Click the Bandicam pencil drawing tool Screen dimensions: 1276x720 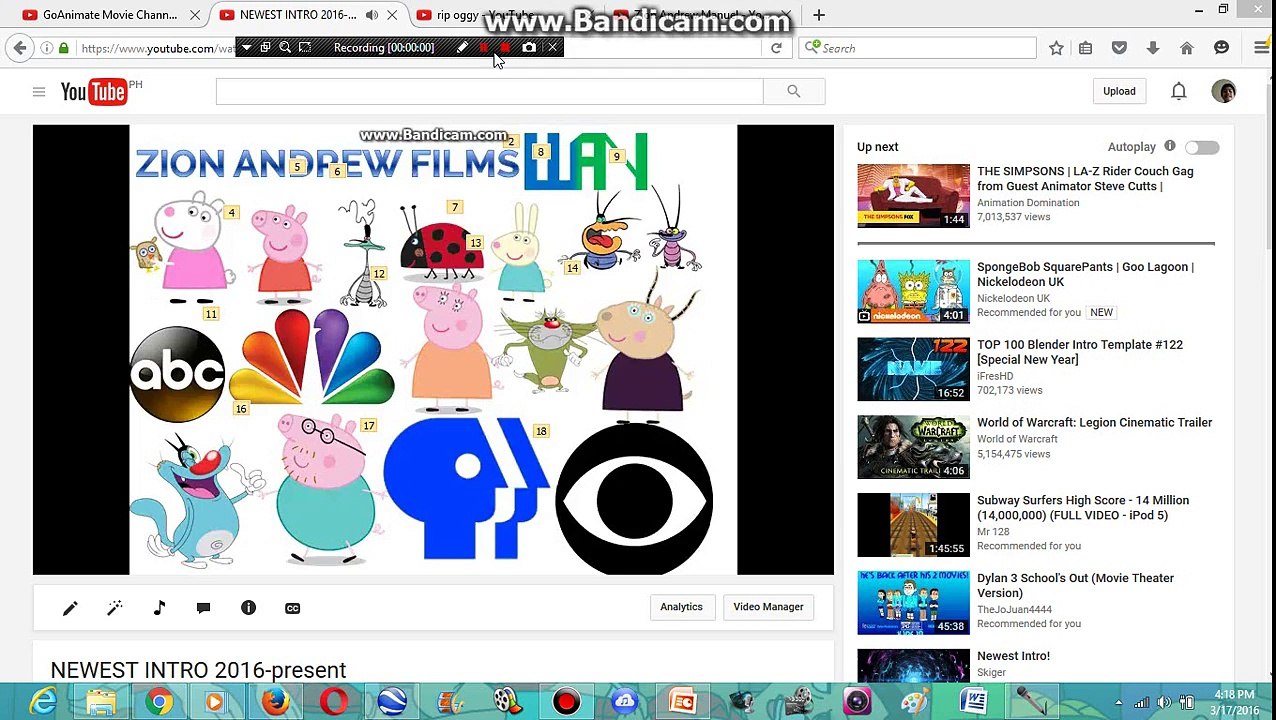pos(462,48)
